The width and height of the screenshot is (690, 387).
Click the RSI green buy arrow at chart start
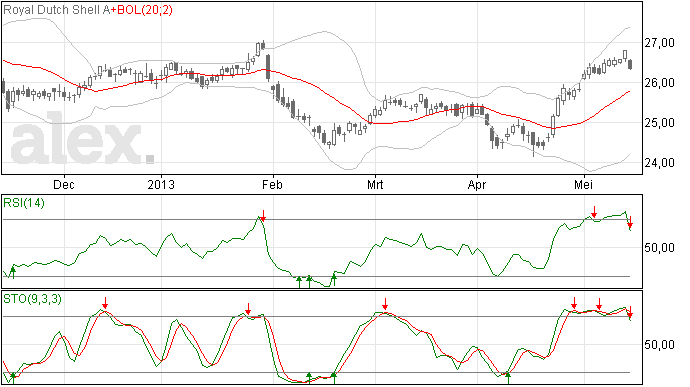[13, 273]
